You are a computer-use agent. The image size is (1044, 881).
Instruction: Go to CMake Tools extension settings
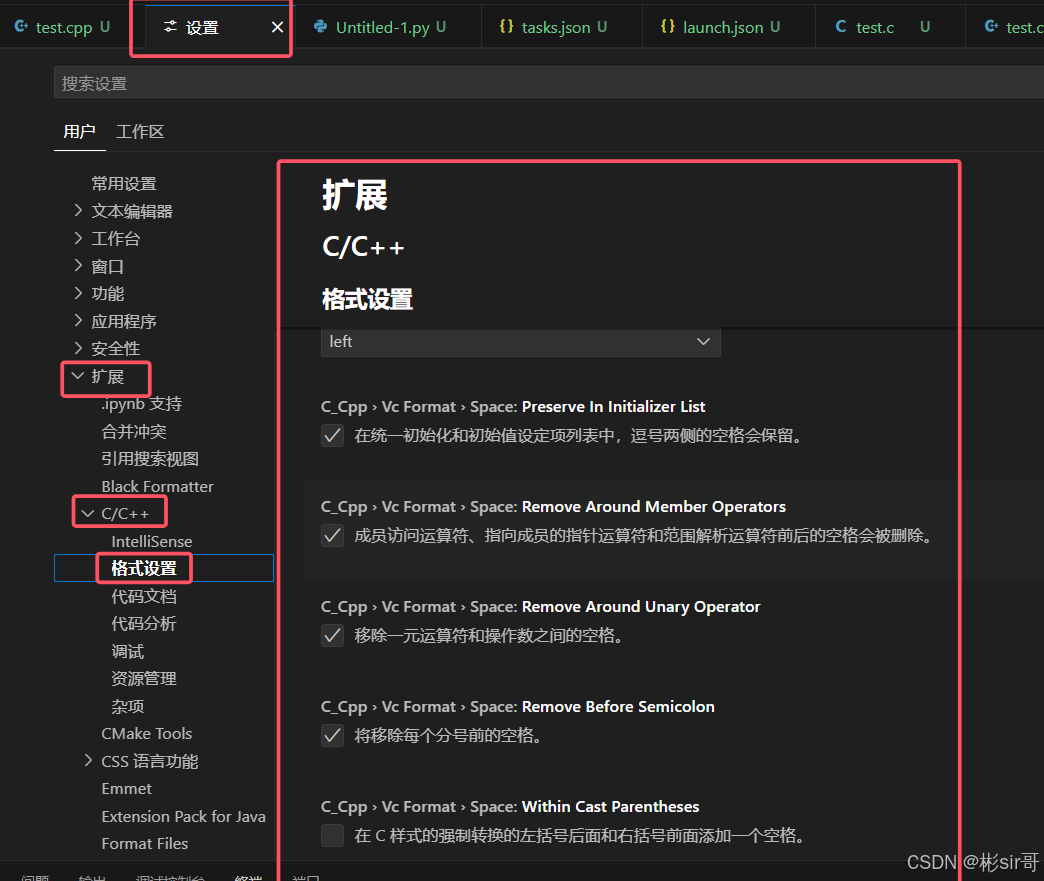(x=147, y=733)
